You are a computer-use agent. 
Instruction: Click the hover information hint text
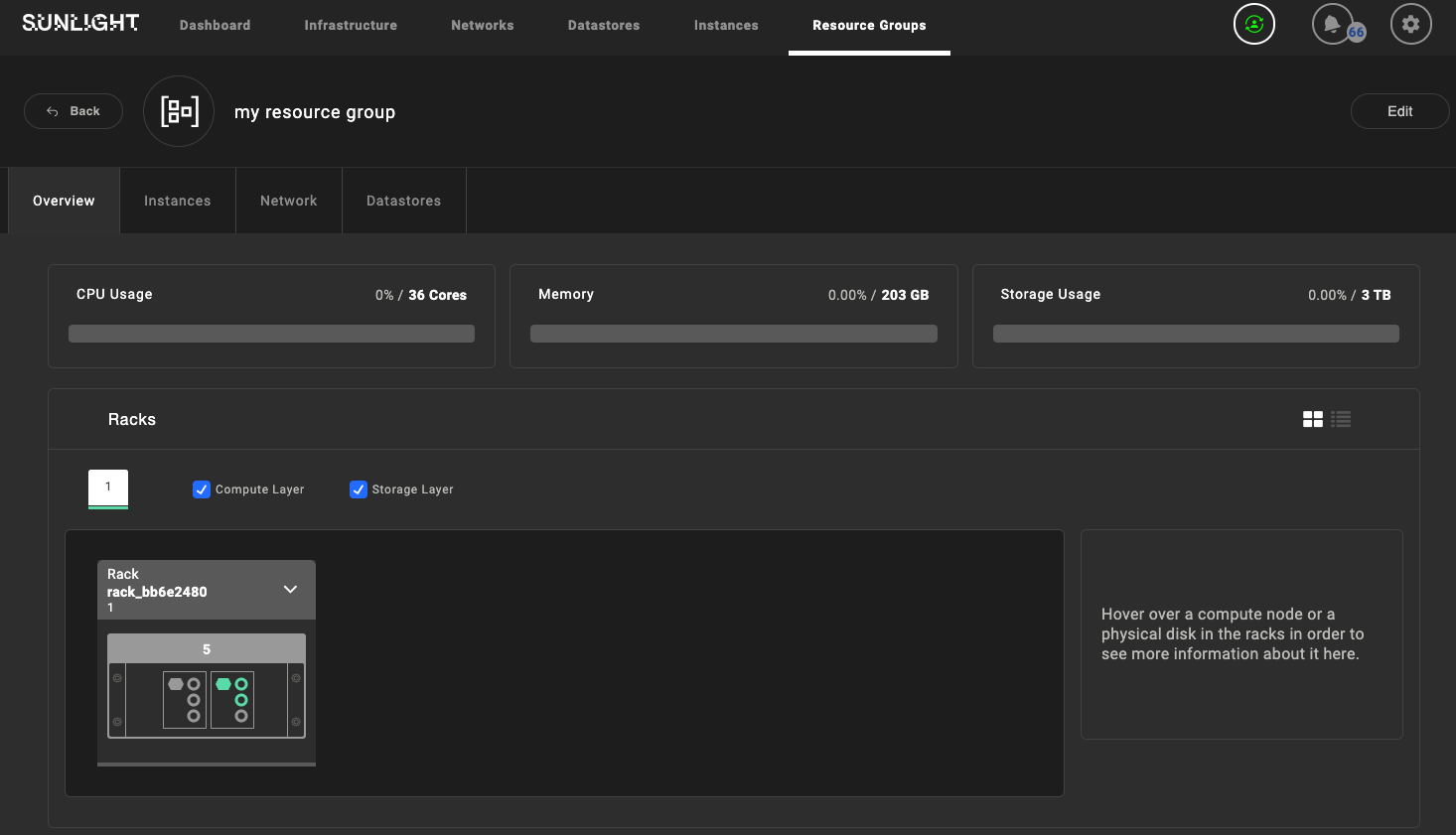point(1233,633)
